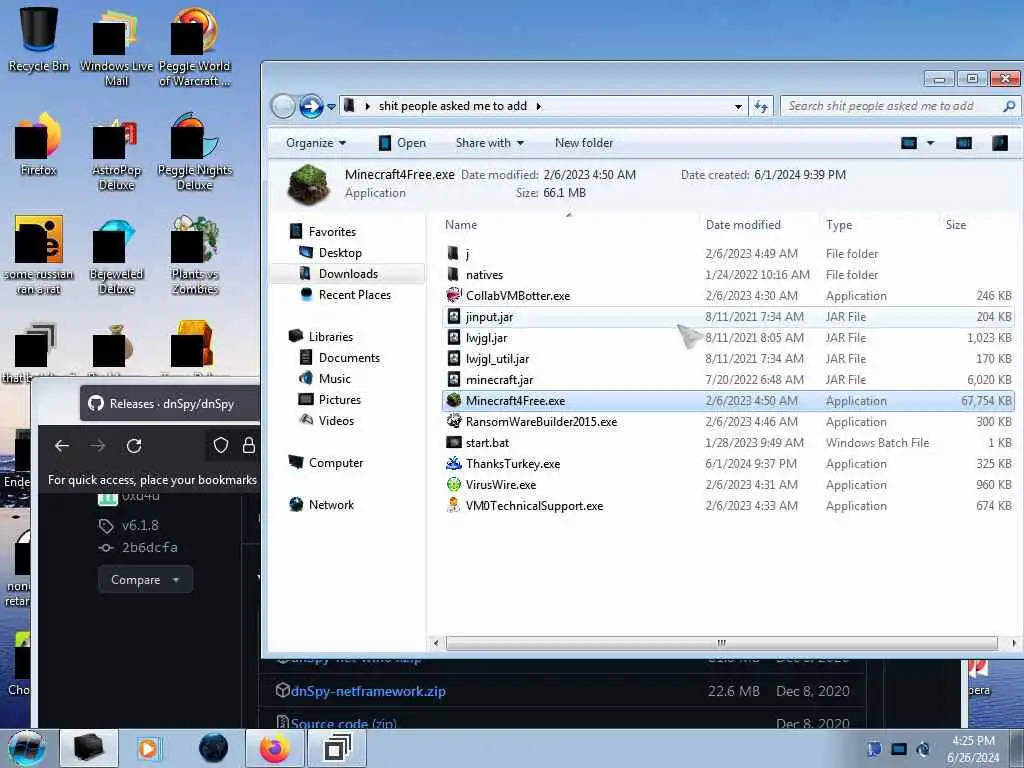Select the 'Releases · dnSpy/dnSpy' Firefox tab
1024x768 pixels.
(171, 404)
